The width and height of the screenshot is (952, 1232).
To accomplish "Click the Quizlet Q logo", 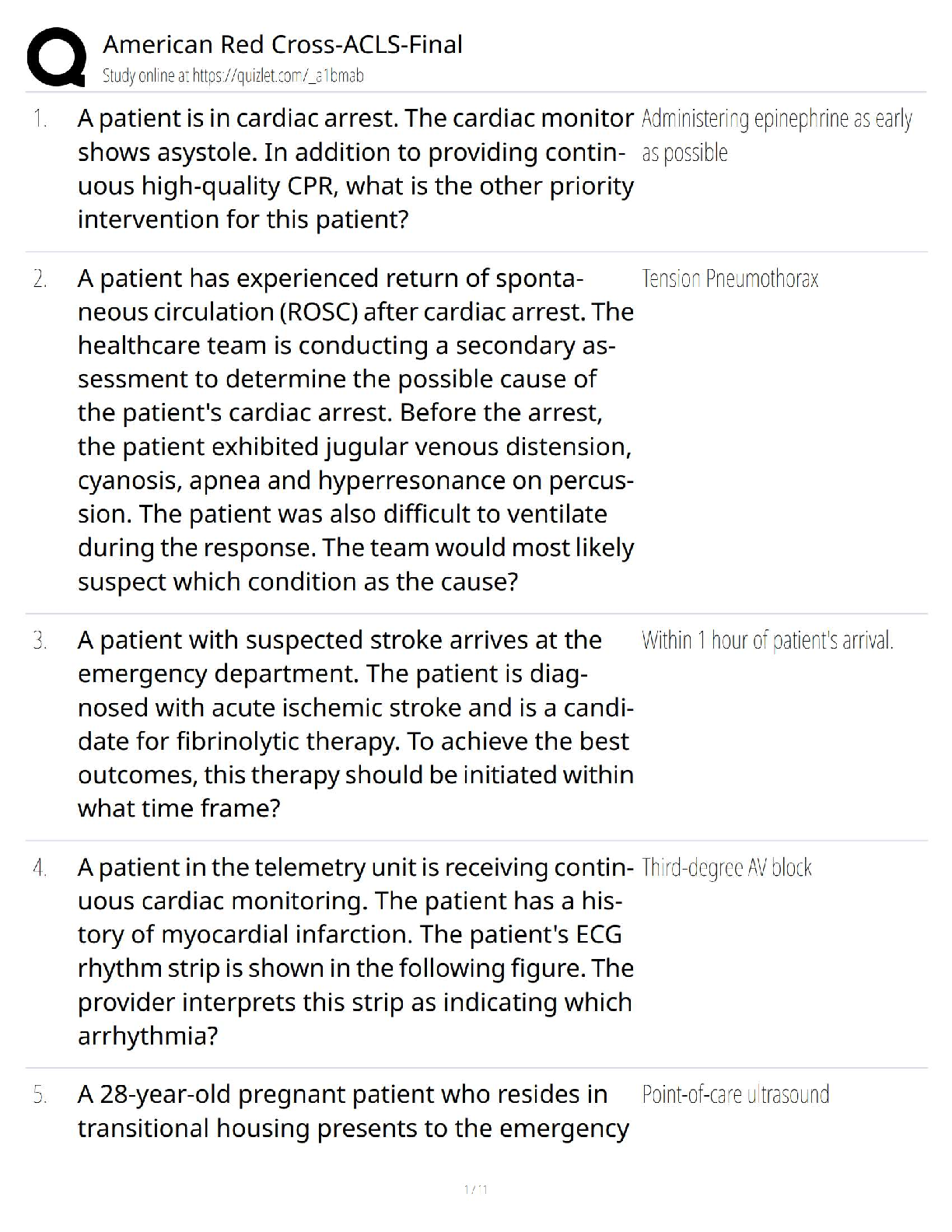I will 57,56.
